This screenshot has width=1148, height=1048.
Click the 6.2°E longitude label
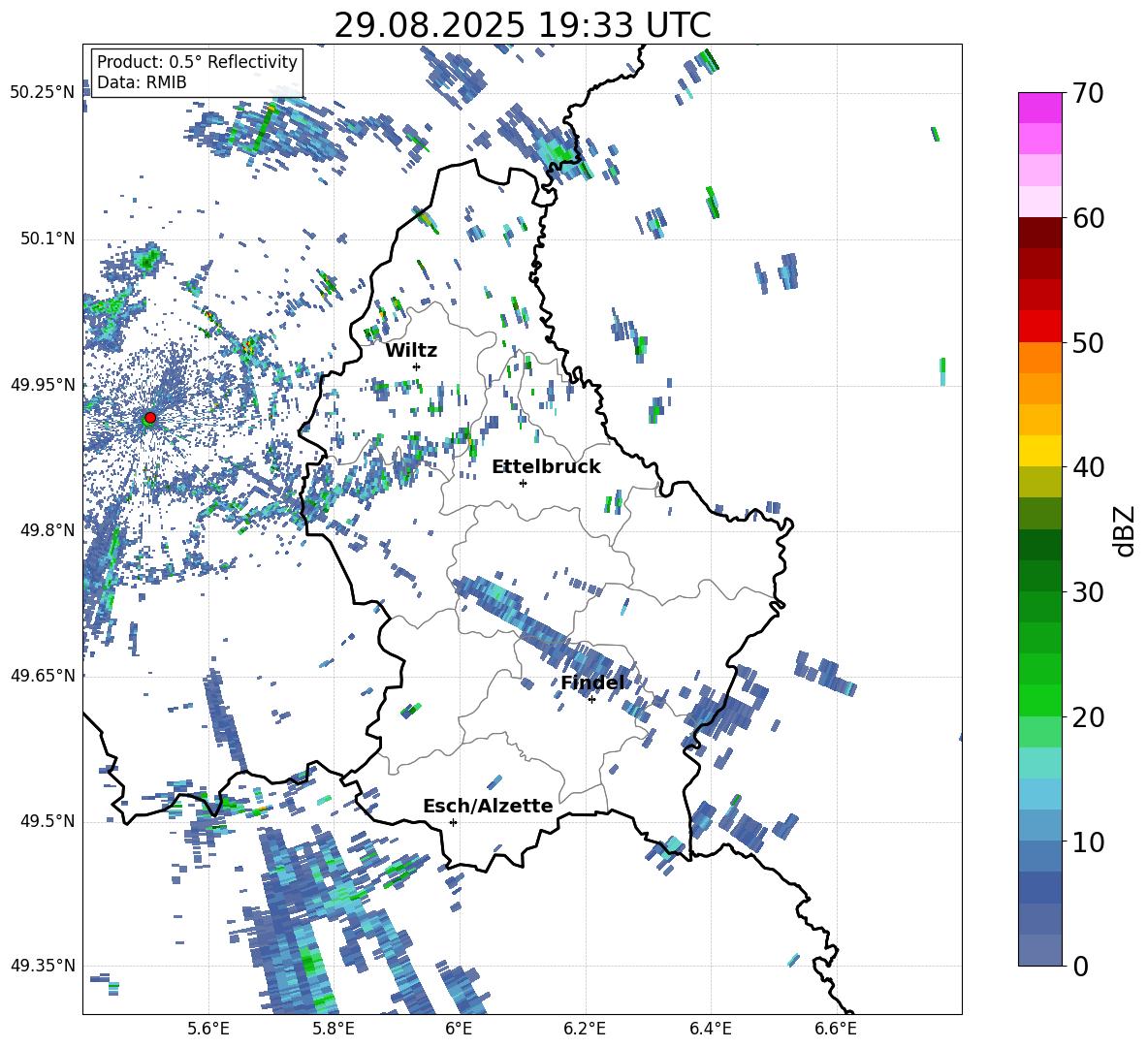point(585,1030)
